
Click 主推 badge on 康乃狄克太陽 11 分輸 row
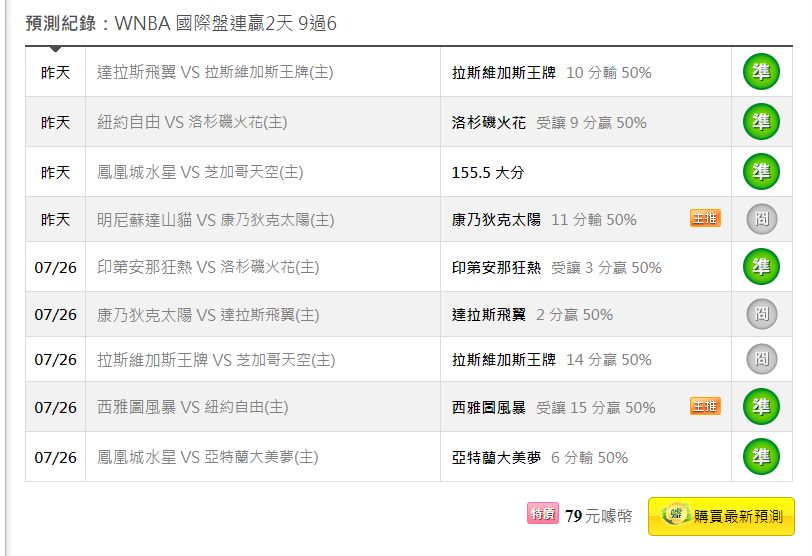pyautogui.click(x=705, y=218)
